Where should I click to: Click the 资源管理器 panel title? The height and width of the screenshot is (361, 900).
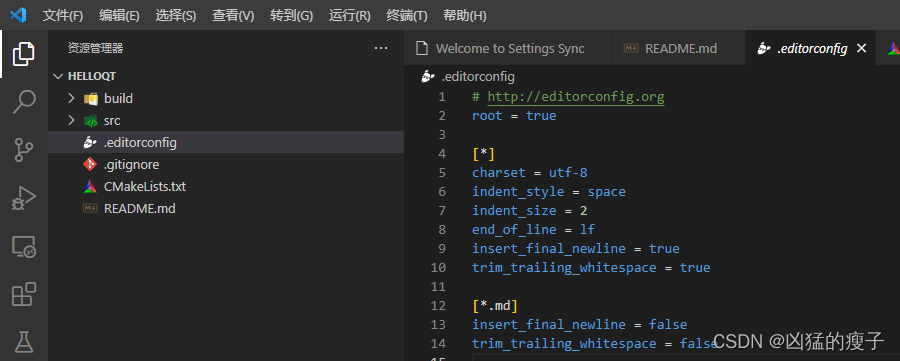pos(95,48)
